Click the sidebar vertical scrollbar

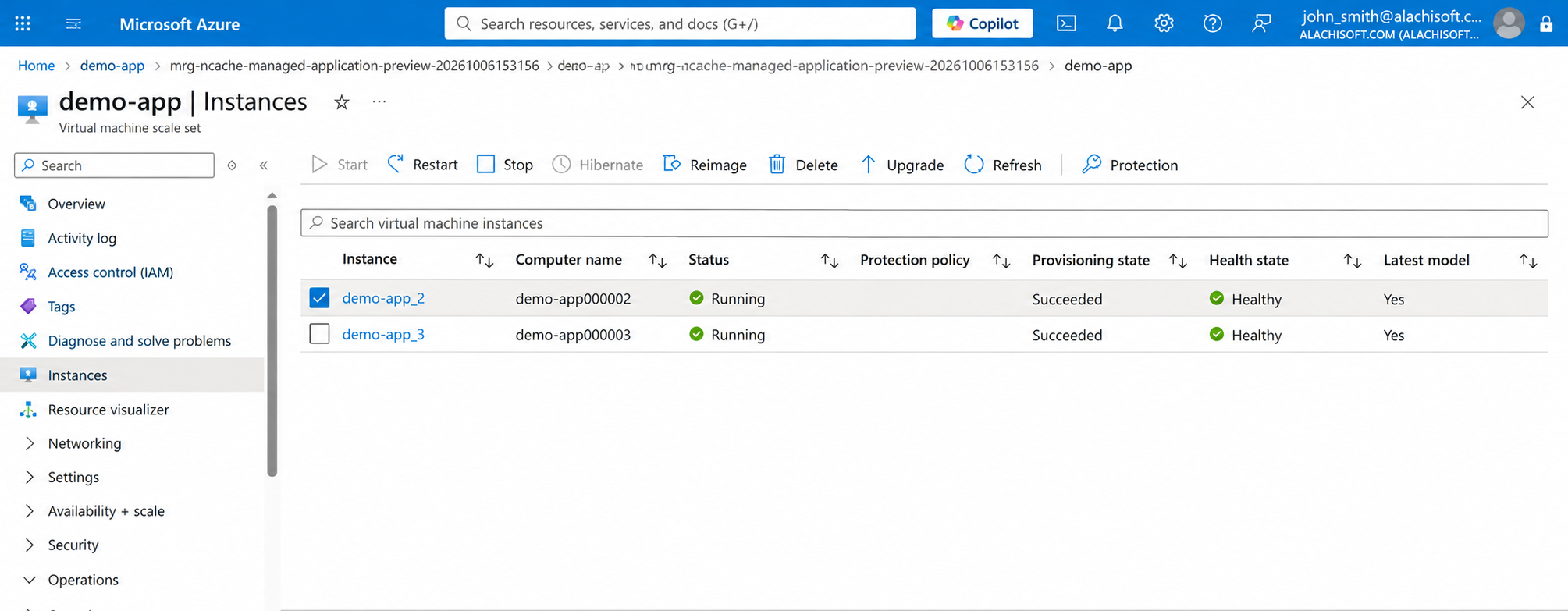tap(272, 339)
